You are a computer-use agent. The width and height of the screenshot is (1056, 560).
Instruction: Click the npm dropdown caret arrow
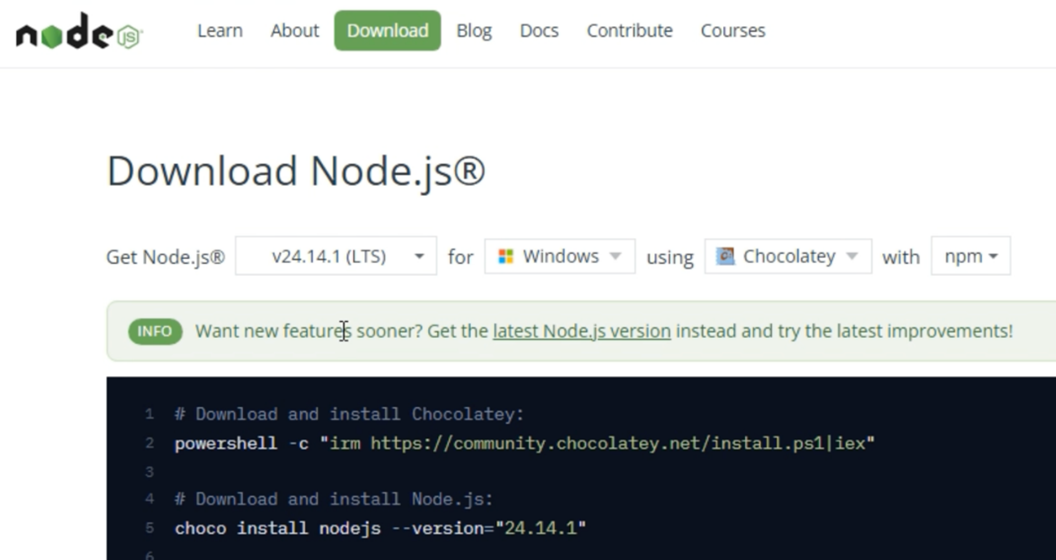point(993,256)
